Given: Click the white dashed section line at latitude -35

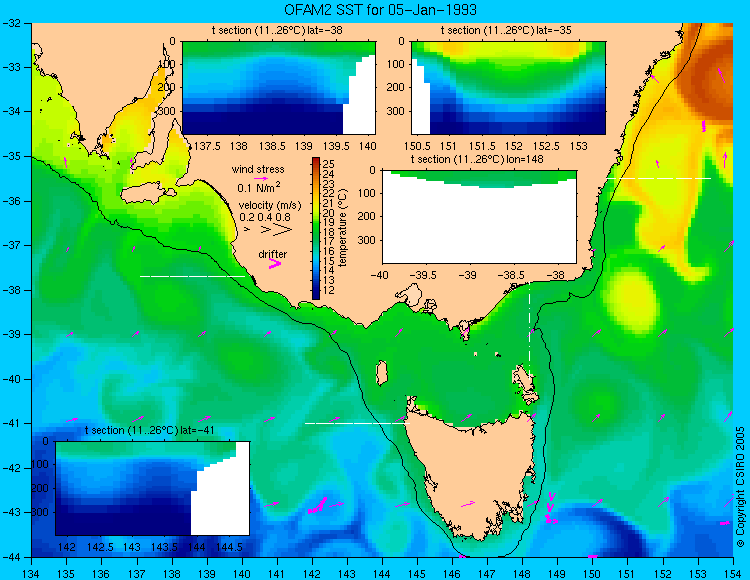Looking at the screenshot, I should click(x=659, y=178).
